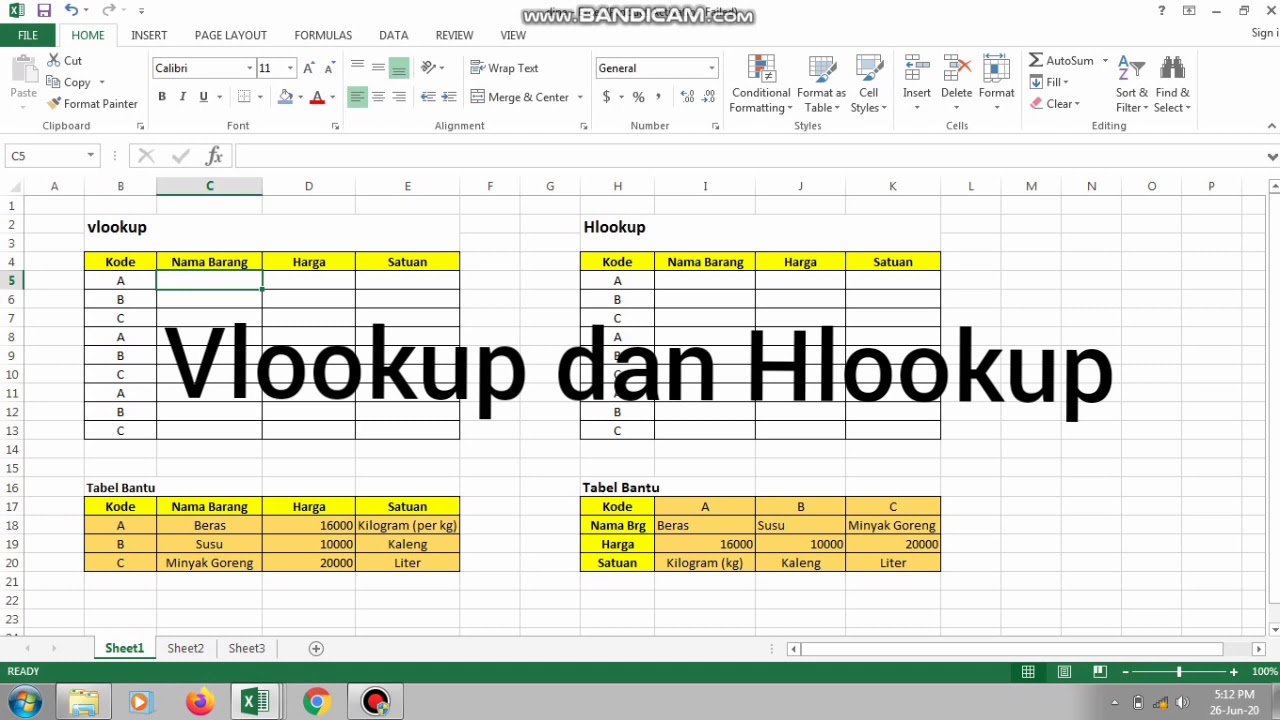This screenshot has width=1280, height=720.
Task: Apply accounting dollar number format
Action: (x=606, y=97)
